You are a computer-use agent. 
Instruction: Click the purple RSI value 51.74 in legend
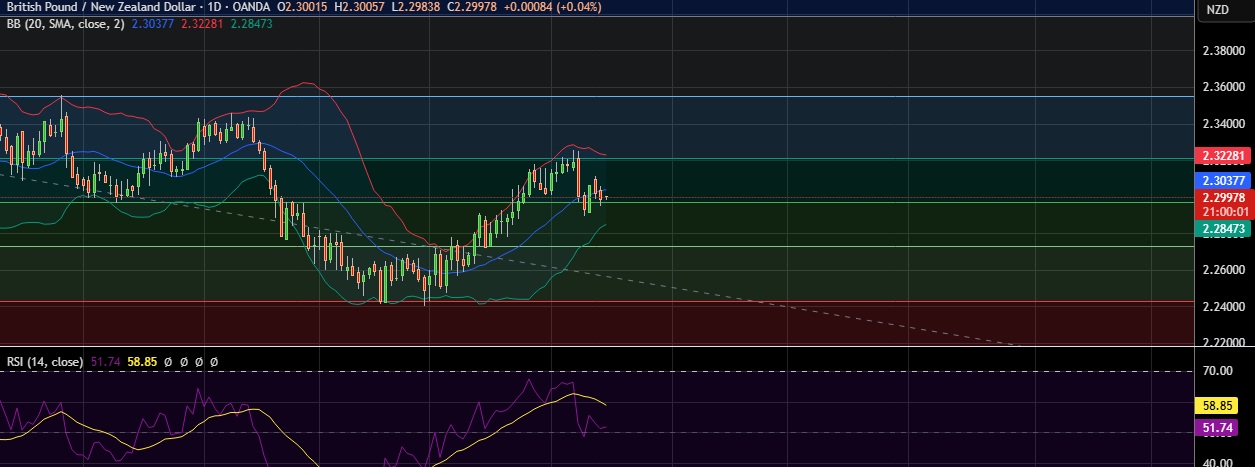click(106, 361)
